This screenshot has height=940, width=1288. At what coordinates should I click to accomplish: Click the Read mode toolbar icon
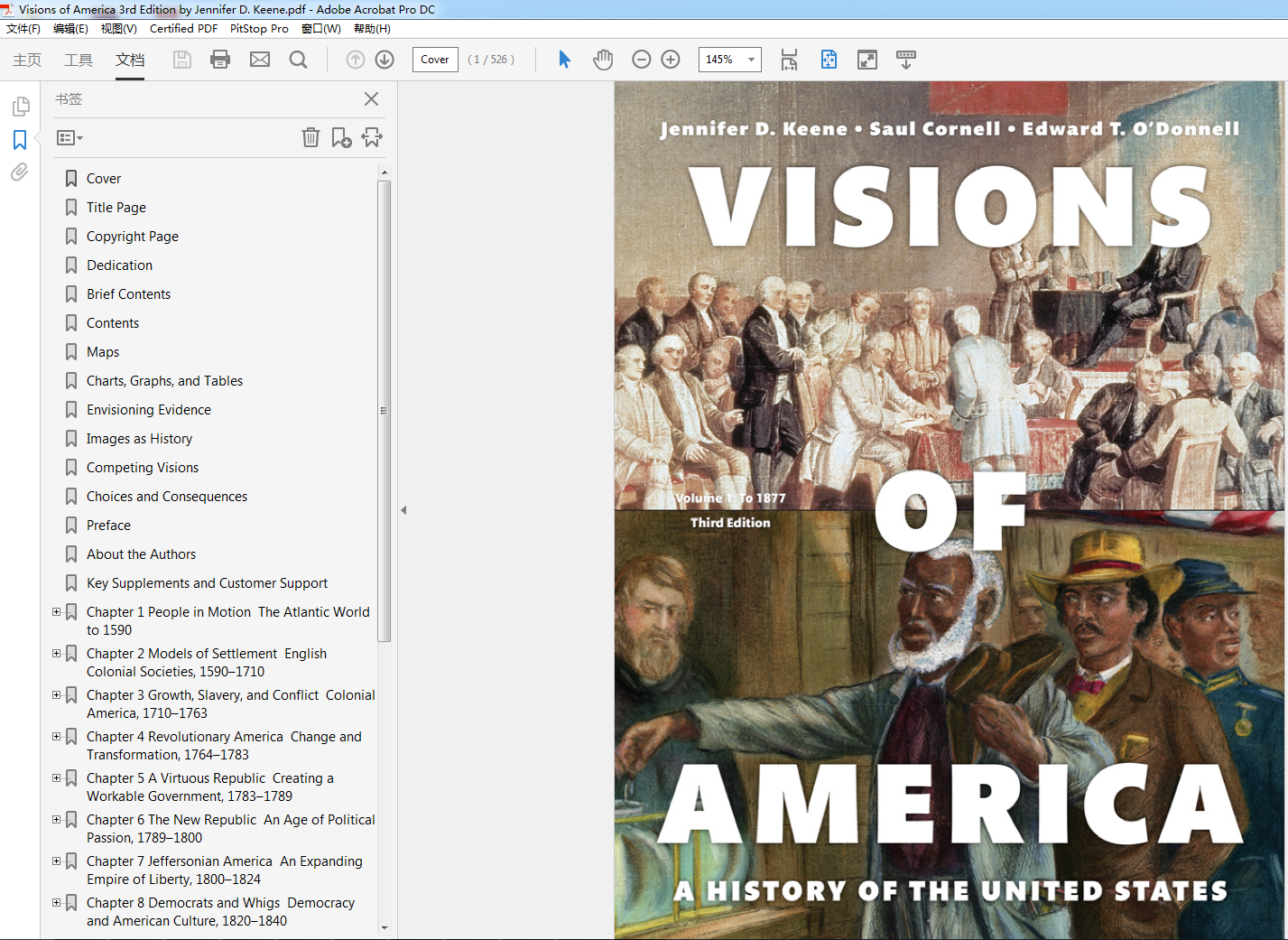pyautogui.click(x=906, y=60)
